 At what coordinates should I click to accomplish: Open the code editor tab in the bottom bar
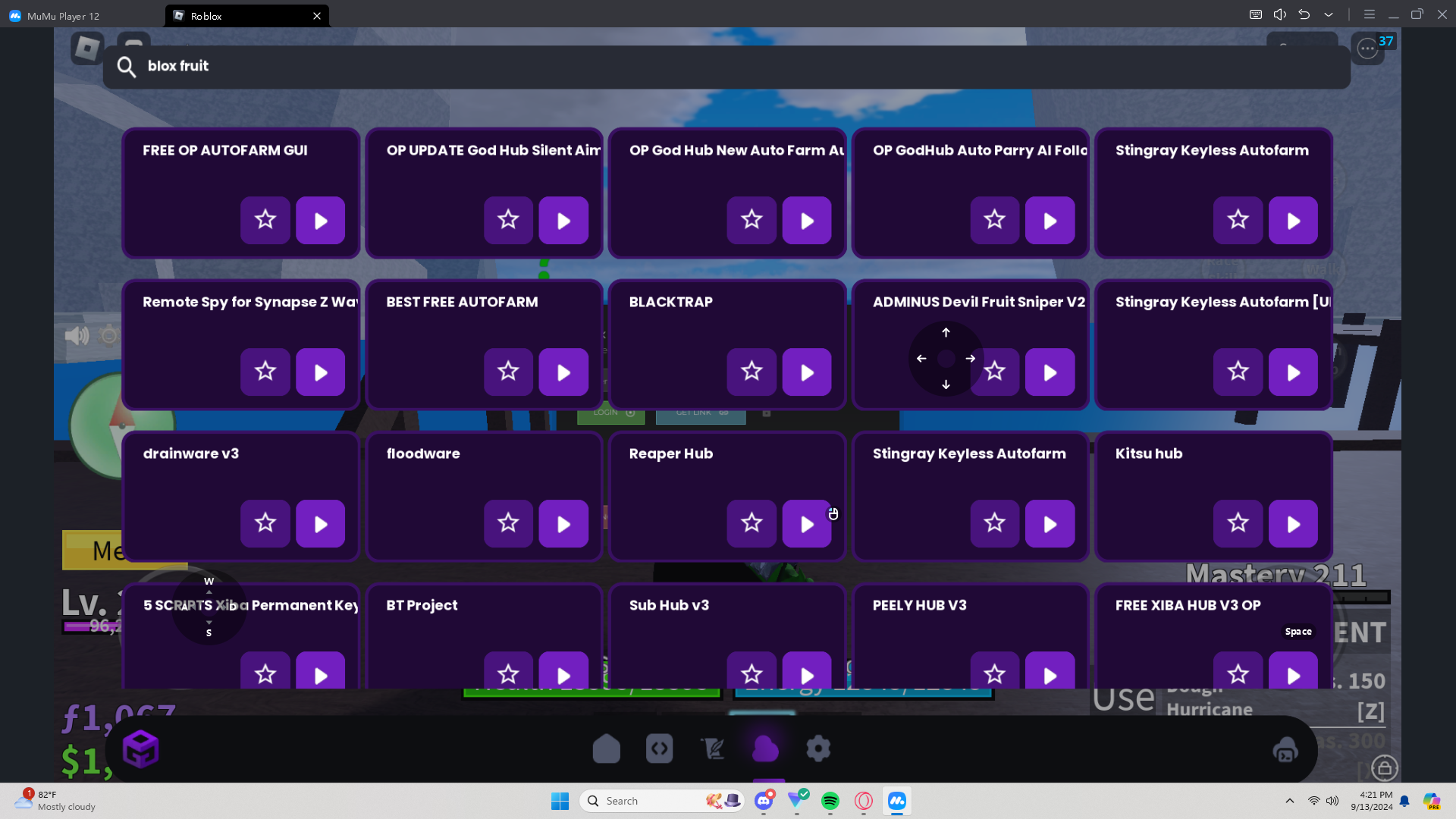coord(660,749)
